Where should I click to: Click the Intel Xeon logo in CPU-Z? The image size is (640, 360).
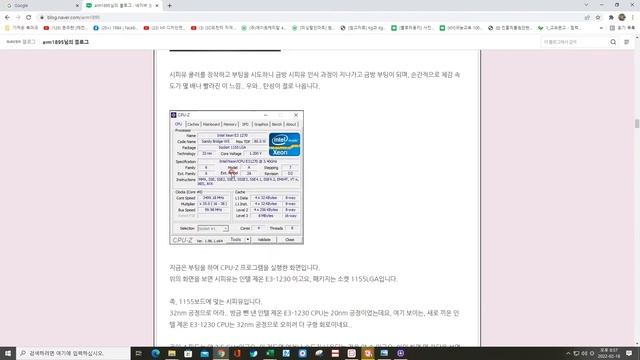(x=284, y=144)
